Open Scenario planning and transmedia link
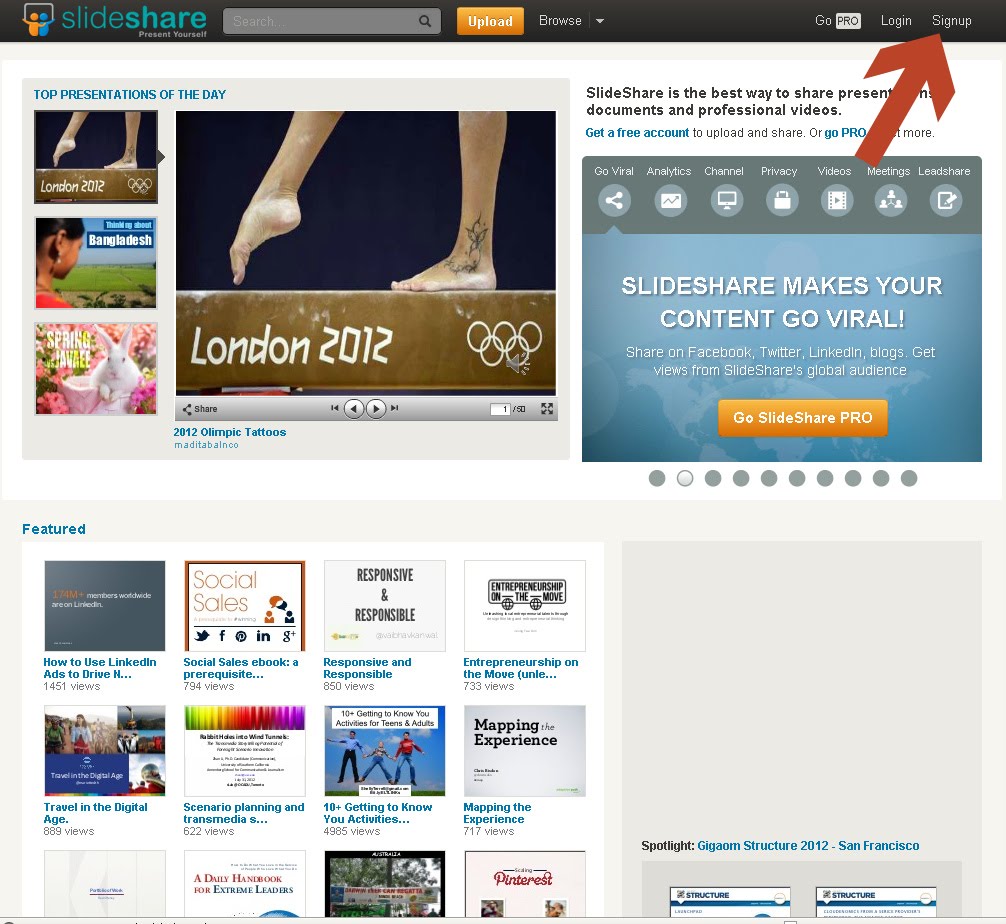The height and width of the screenshot is (924, 1006). tap(244, 813)
